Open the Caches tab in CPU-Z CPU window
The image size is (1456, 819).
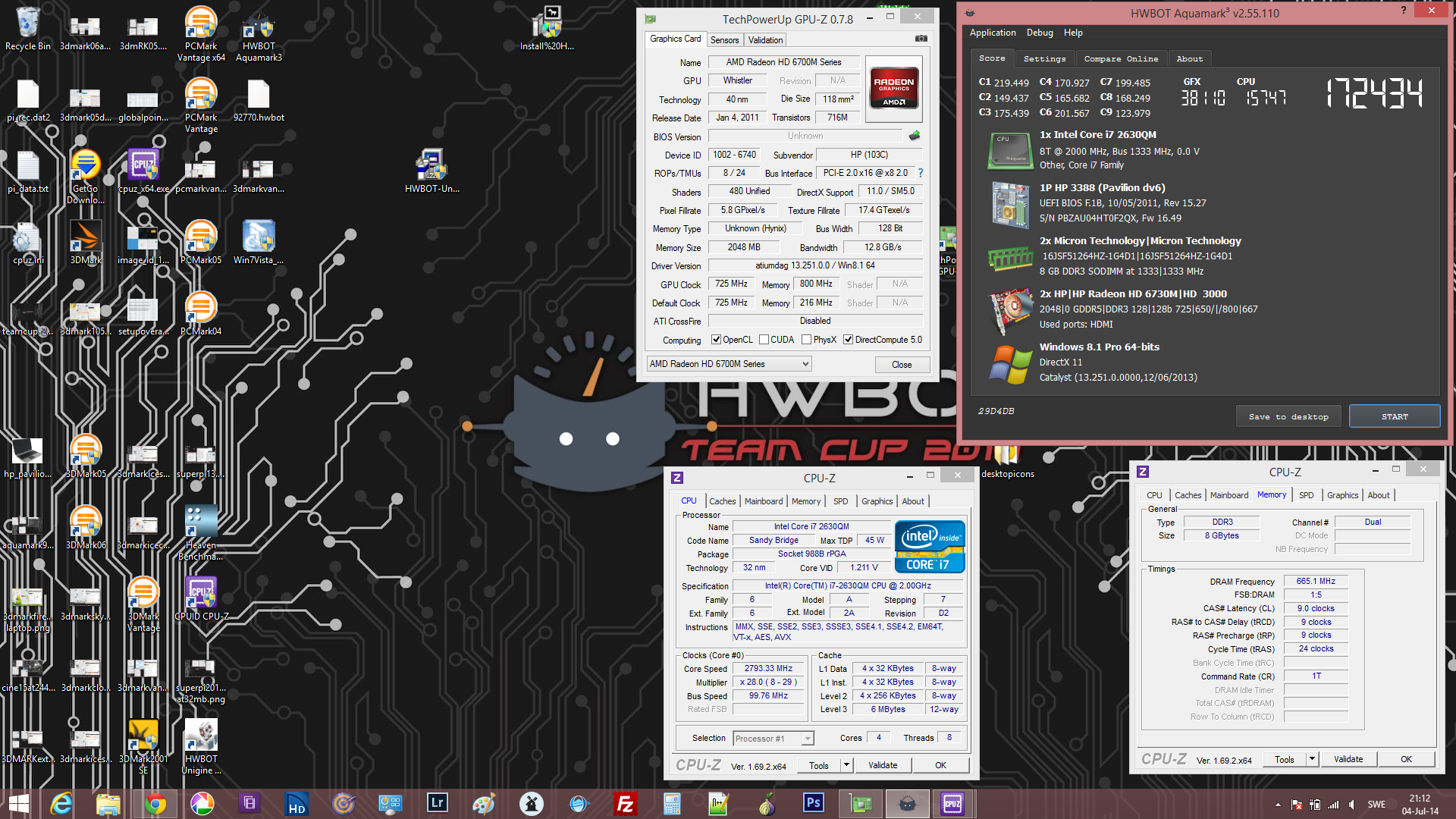pos(722,501)
